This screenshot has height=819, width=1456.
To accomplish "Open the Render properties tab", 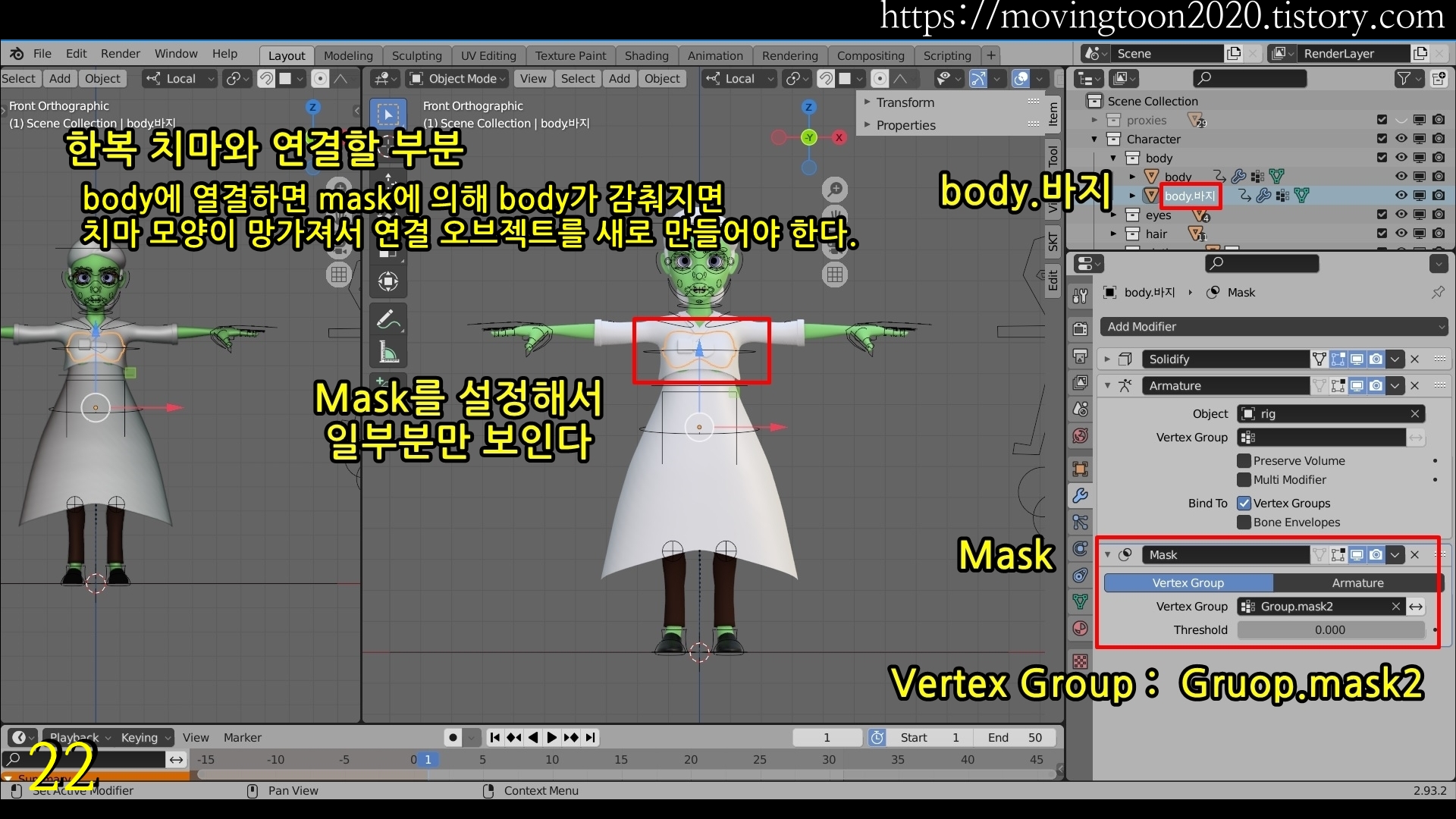I will coord(1081,329).
